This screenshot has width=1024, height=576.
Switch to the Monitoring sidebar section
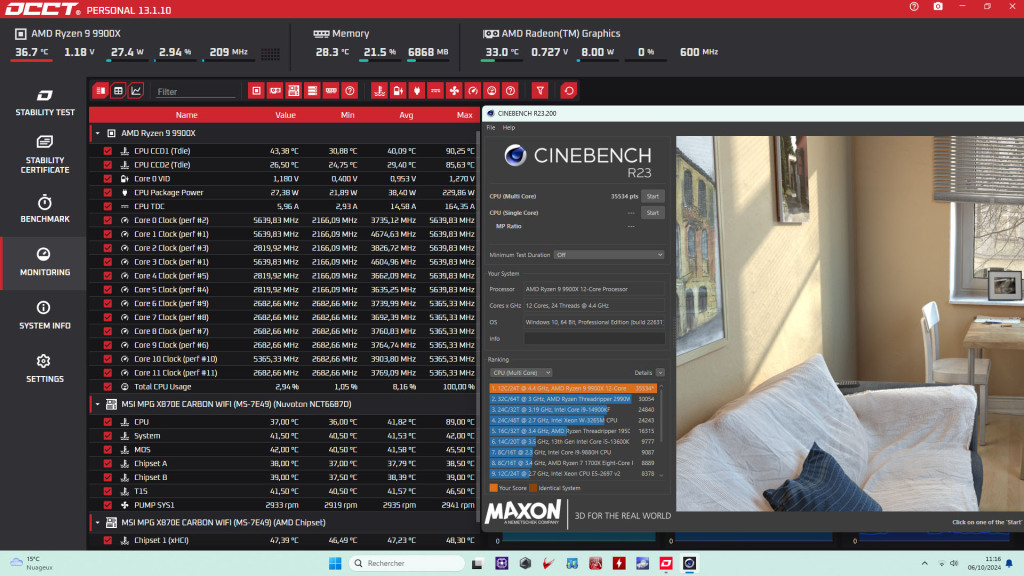44,263
